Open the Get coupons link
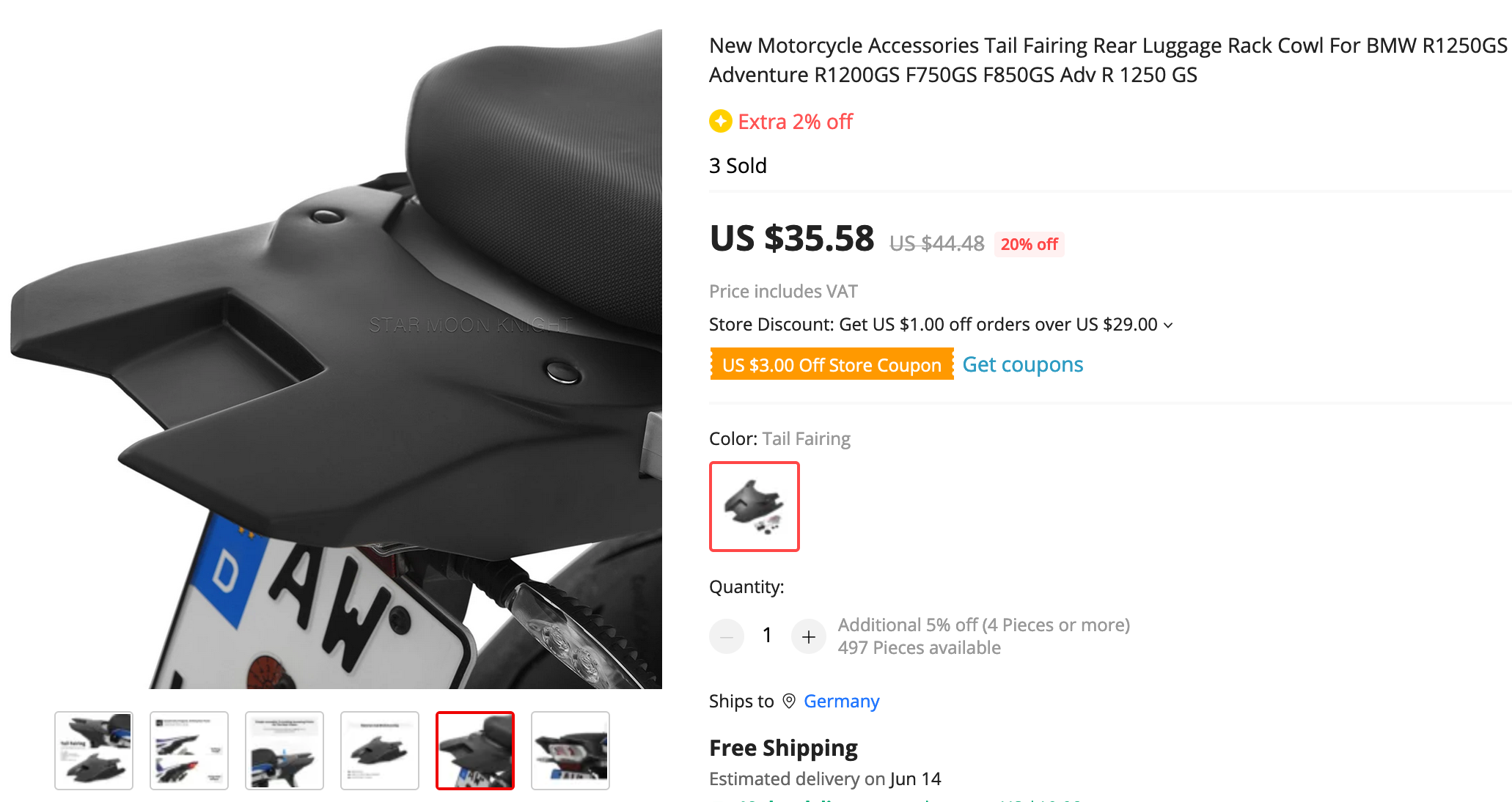 pyautogui.click(x=1022, y=365)
